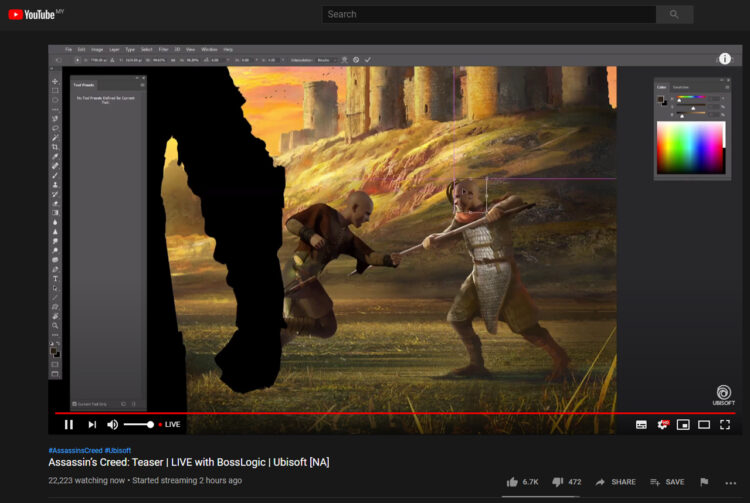The width and height of the screenshot is (750, 503).
Task: Select the Clone Stamp tool
Action: click(55, 185)
